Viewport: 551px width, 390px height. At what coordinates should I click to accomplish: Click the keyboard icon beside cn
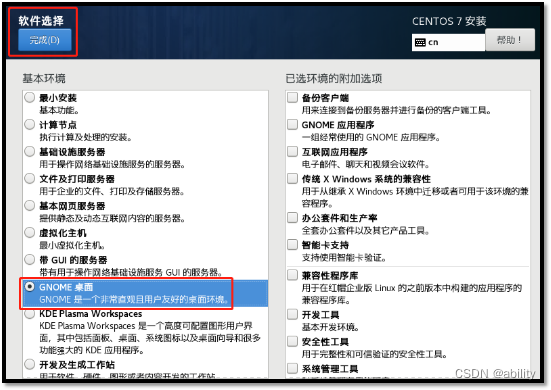420,43
